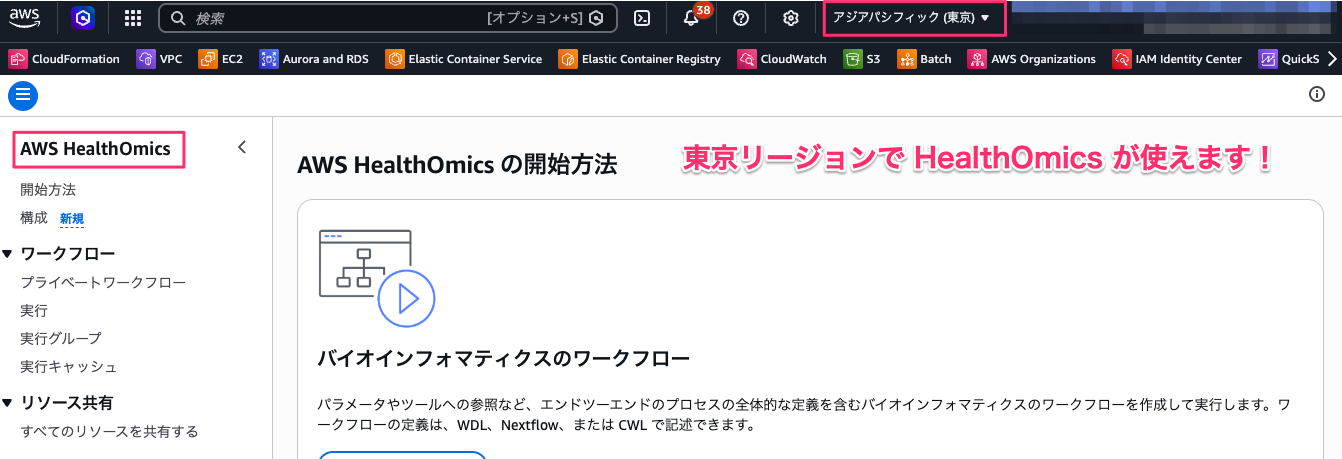
Task: Open the AWS HealthOmics navigation title link
Action: 96,149
